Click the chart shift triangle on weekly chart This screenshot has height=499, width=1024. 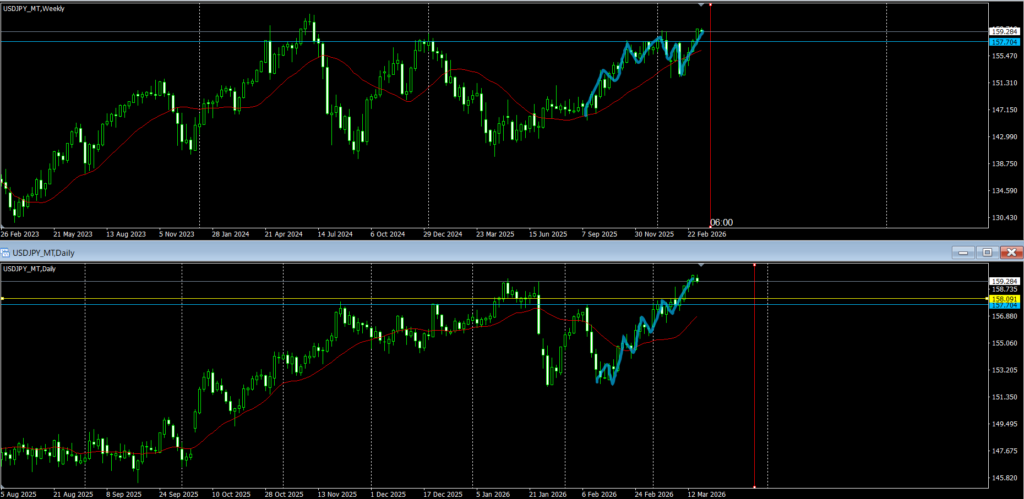[x=700, y=6]
